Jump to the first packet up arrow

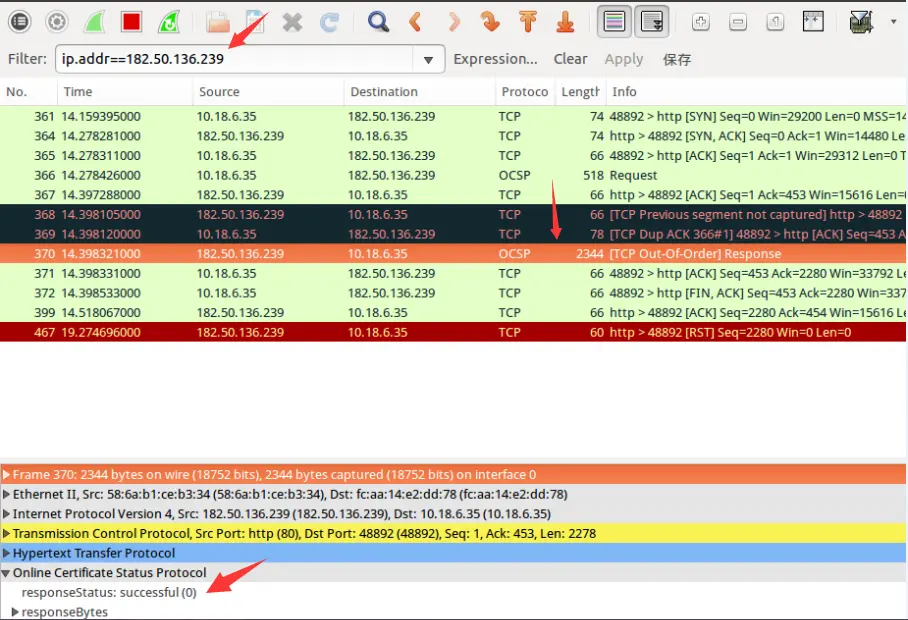click(528, 22)
